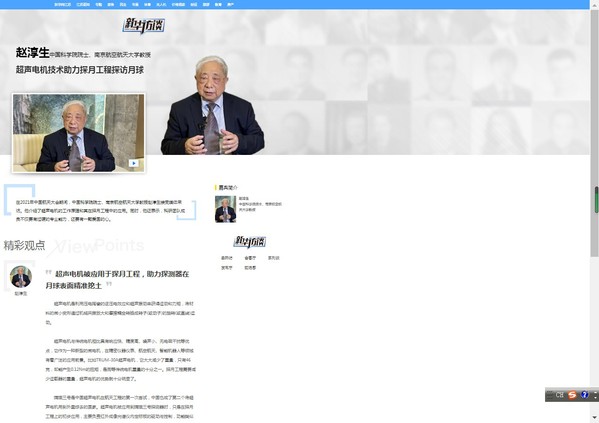Click the Sogou S icon in the IME bar

tap(572, 395)
